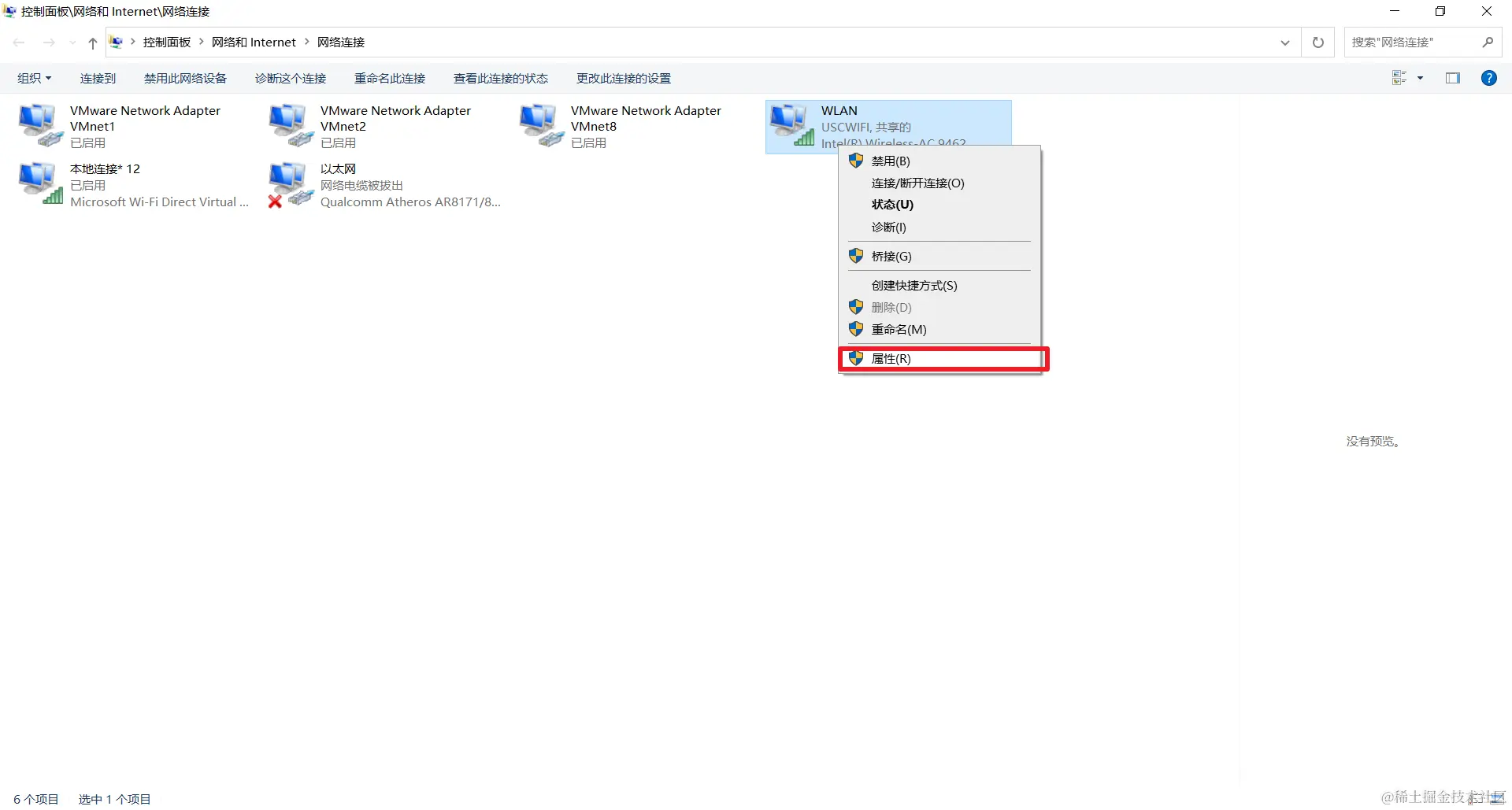Open the view options dropdown arrow

pyautogui.click(x=1421, y=78)
